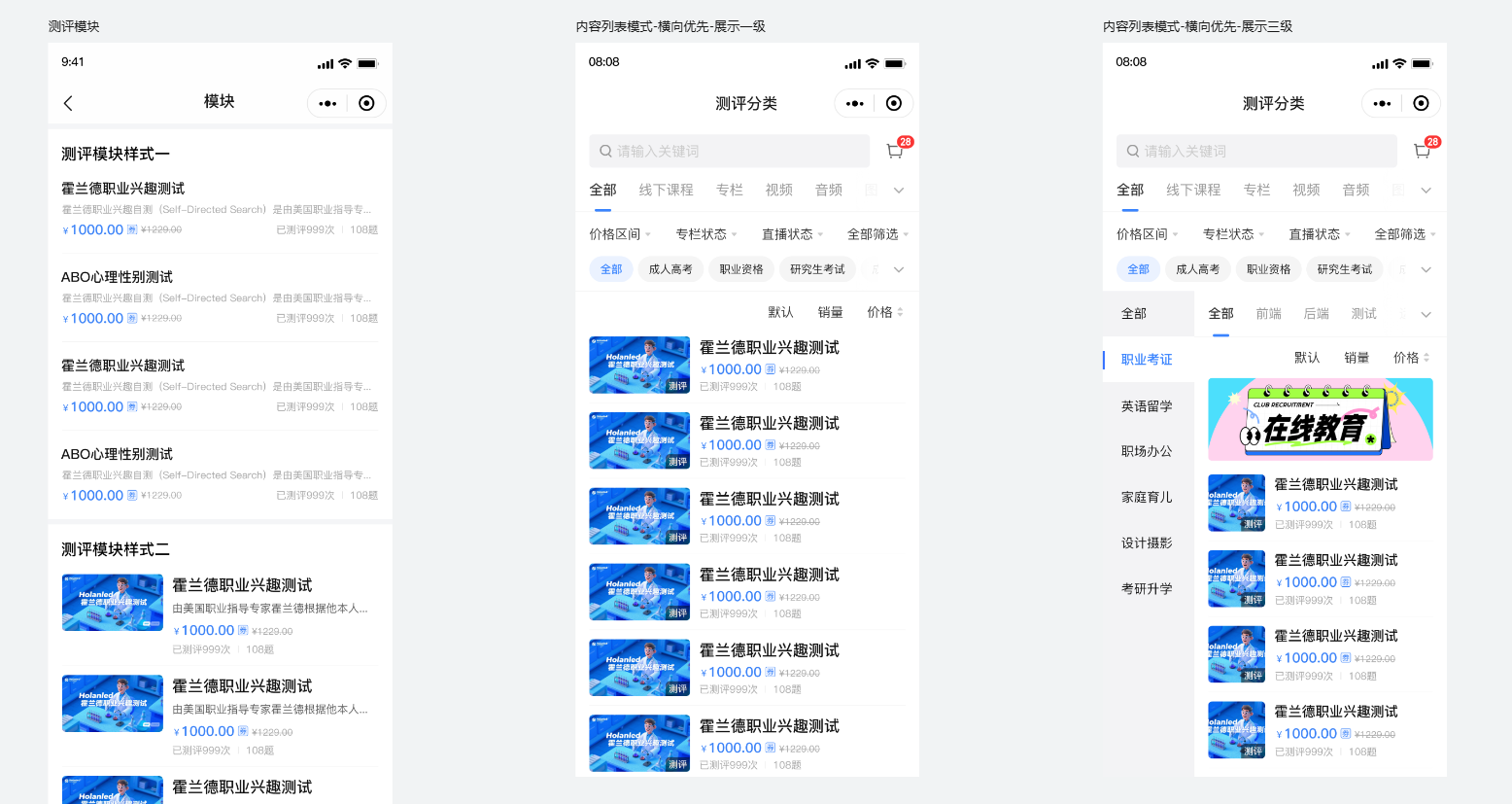Select 家庭育儿 in the 展示三级 sidebar
Screen dimensions: 1512x804
point(1147,497)
